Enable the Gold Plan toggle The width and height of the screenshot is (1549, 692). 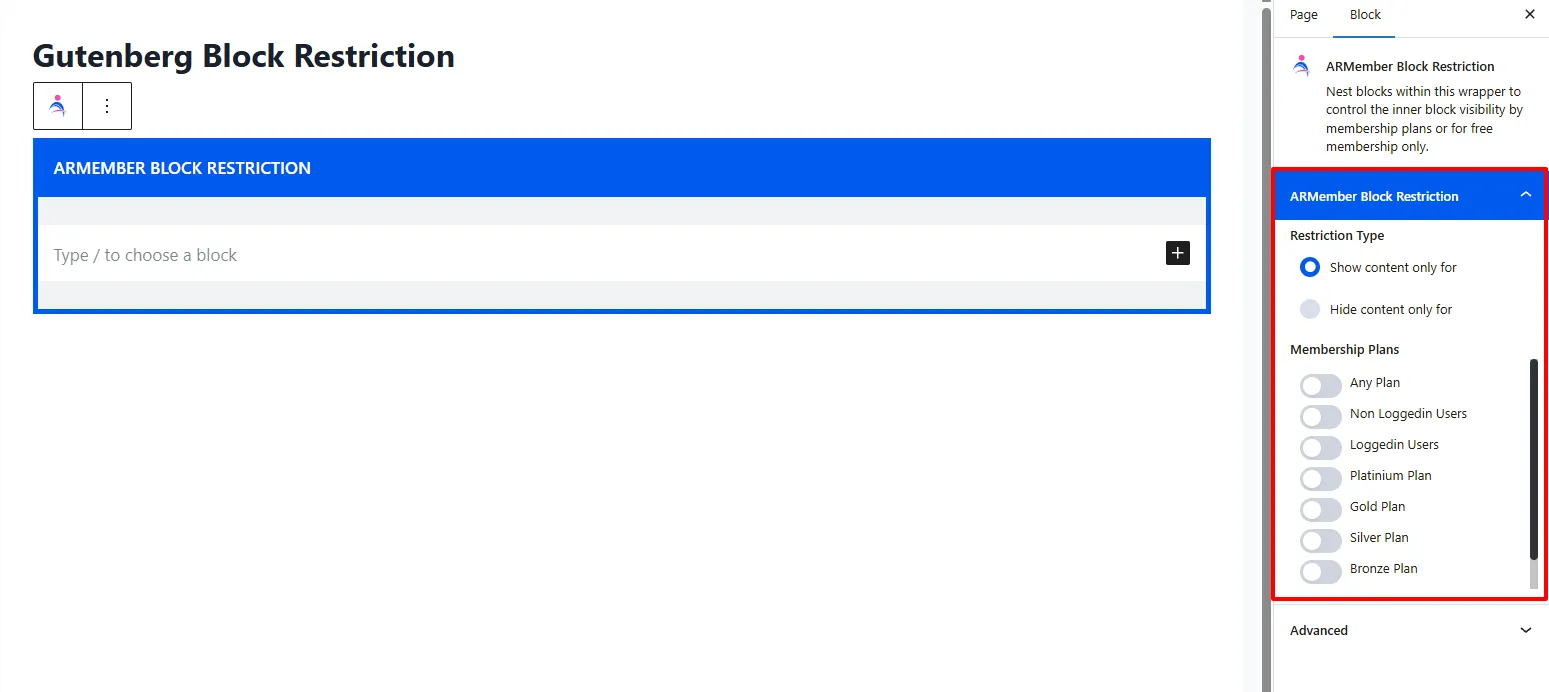pos(1320,509)
